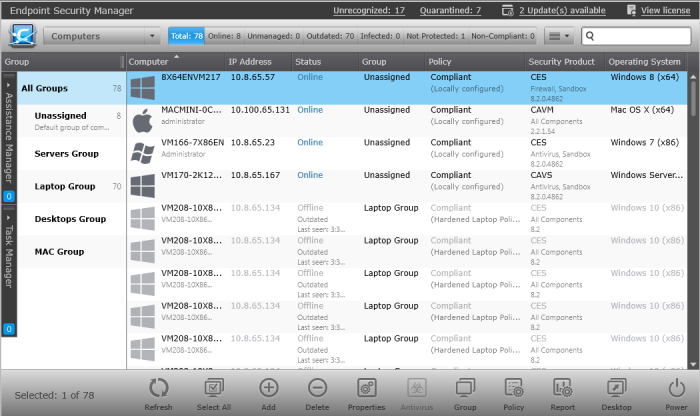The image size is (700, 416).
Task: Select the MAC Group
Action: tap(71, 252)
